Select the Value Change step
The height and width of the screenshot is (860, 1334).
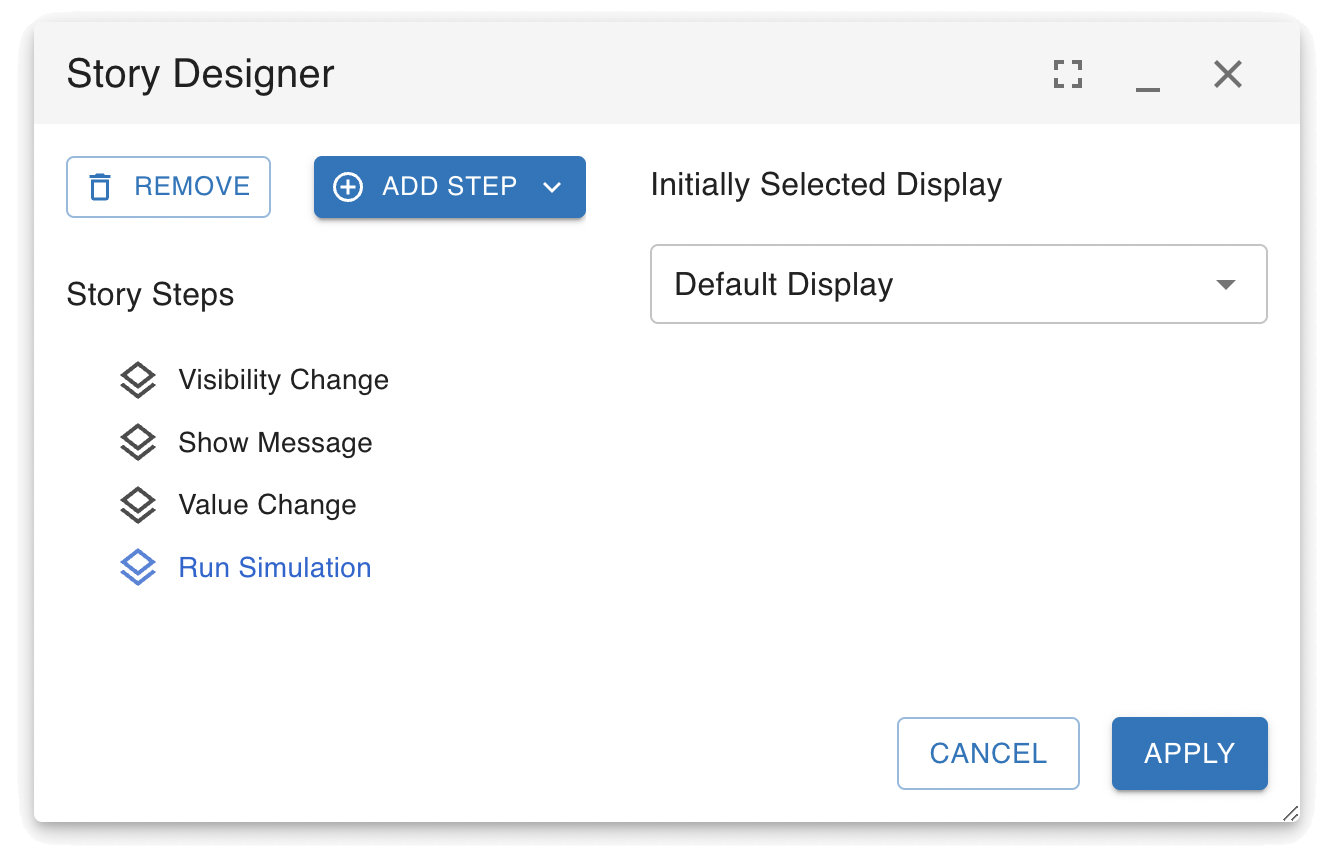click(267, 505)
